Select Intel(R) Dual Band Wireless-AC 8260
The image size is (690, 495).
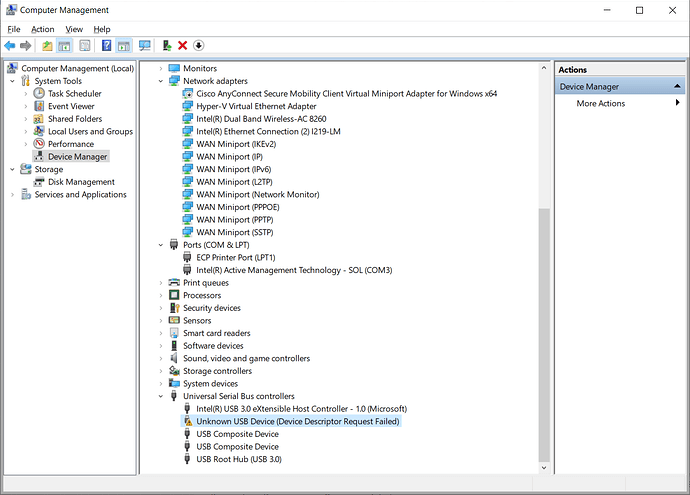coord(261,119)
